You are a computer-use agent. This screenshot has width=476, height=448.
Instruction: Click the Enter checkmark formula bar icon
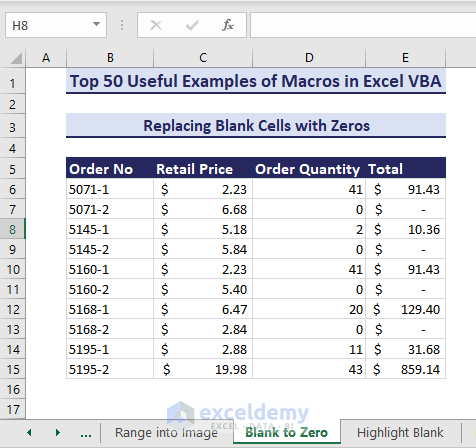(x=192, y=25)
